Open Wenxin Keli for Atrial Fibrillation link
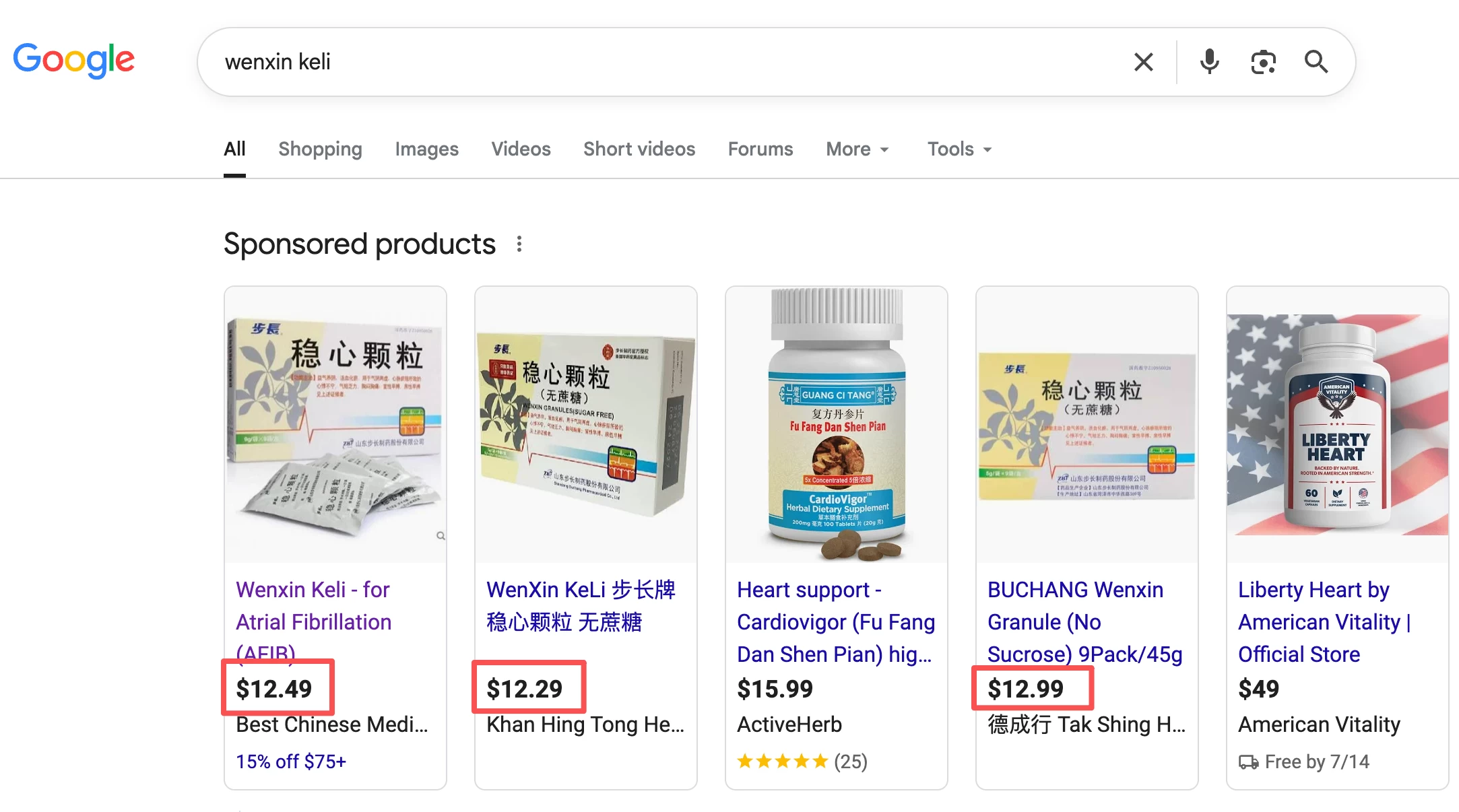 point(314,621)
